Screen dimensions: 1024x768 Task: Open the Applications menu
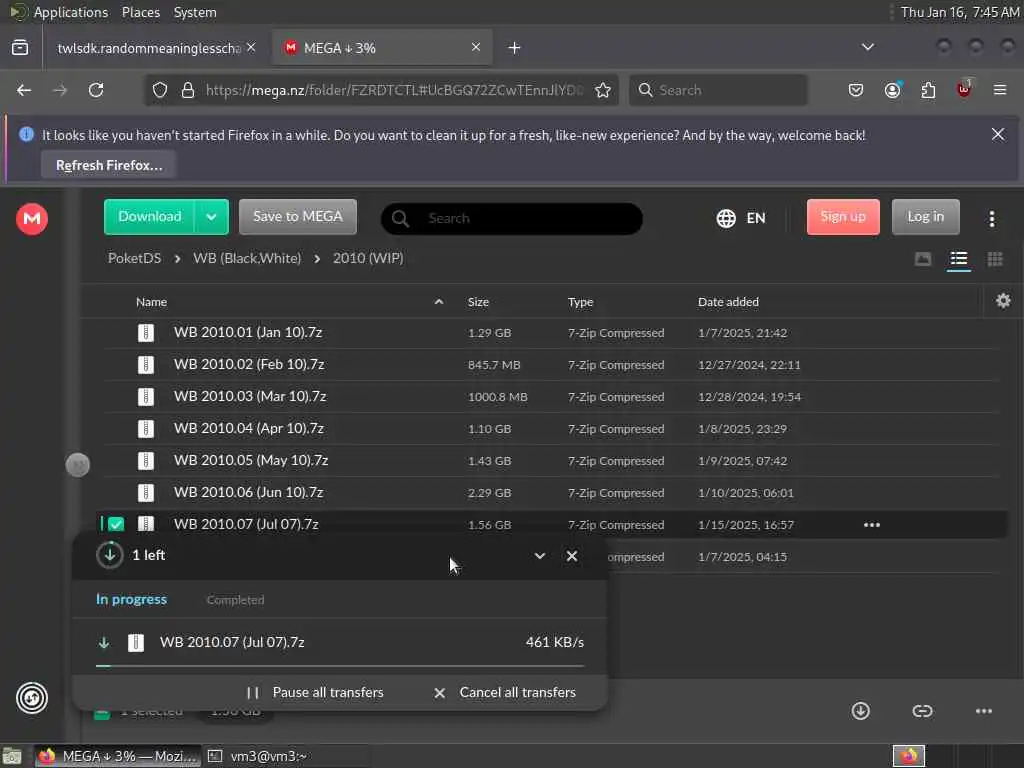(71, 12)
